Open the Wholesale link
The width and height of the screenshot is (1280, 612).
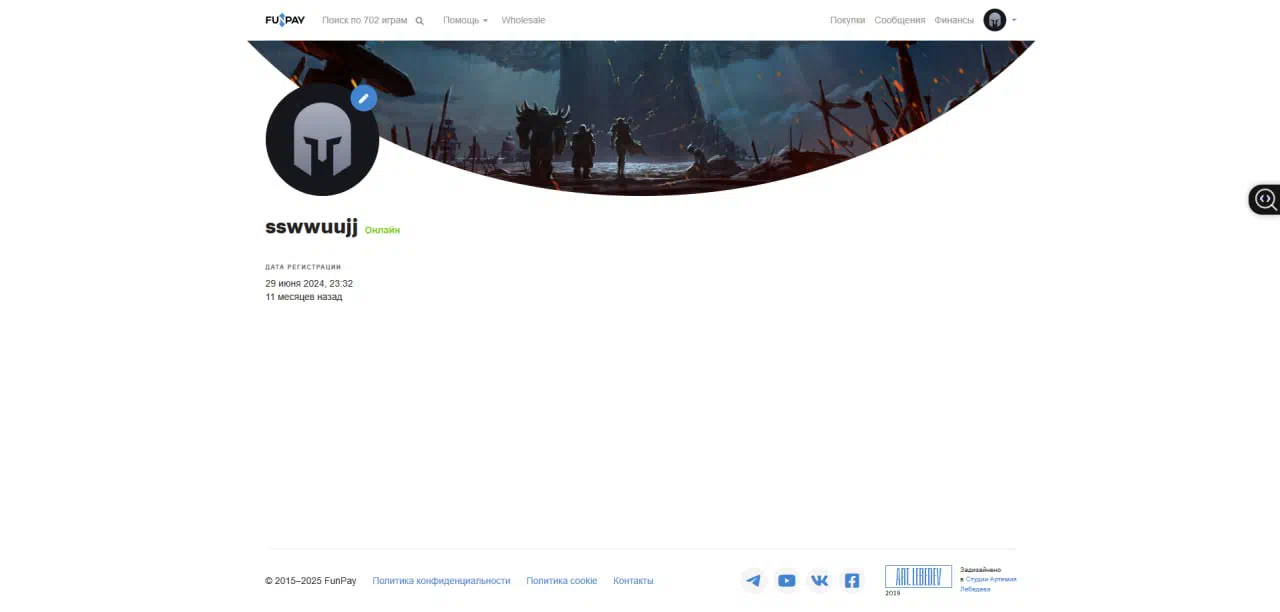pos(523,20)
